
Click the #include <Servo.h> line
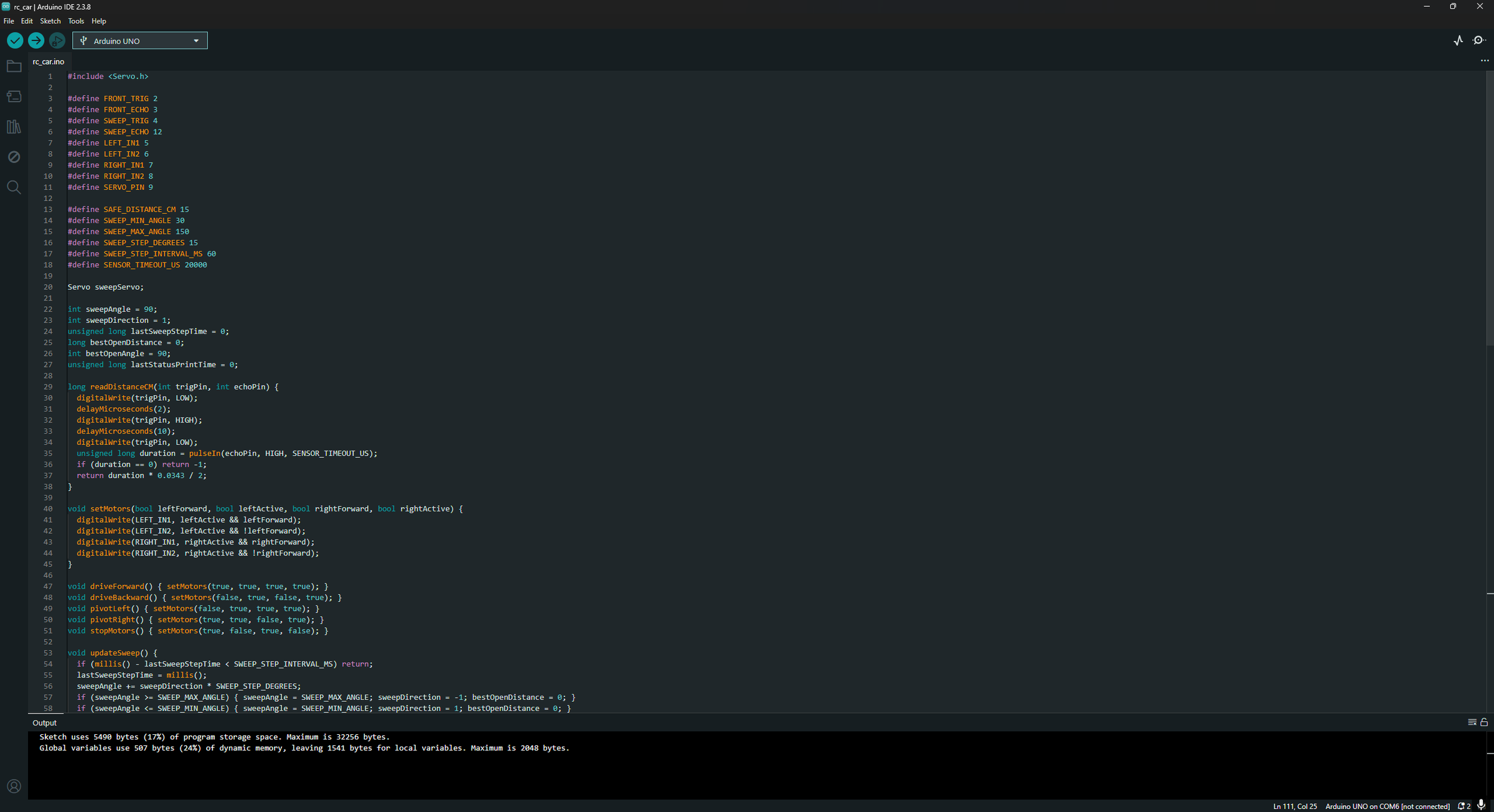point(108,77)
